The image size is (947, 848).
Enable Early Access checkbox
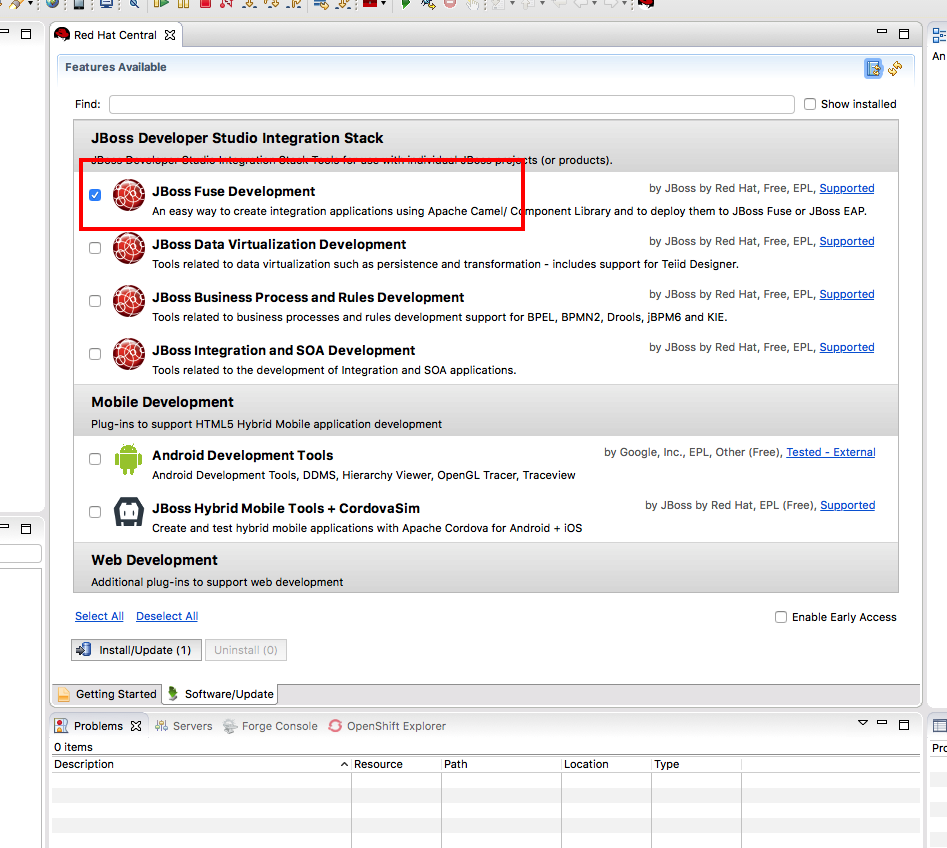point(781,617)
